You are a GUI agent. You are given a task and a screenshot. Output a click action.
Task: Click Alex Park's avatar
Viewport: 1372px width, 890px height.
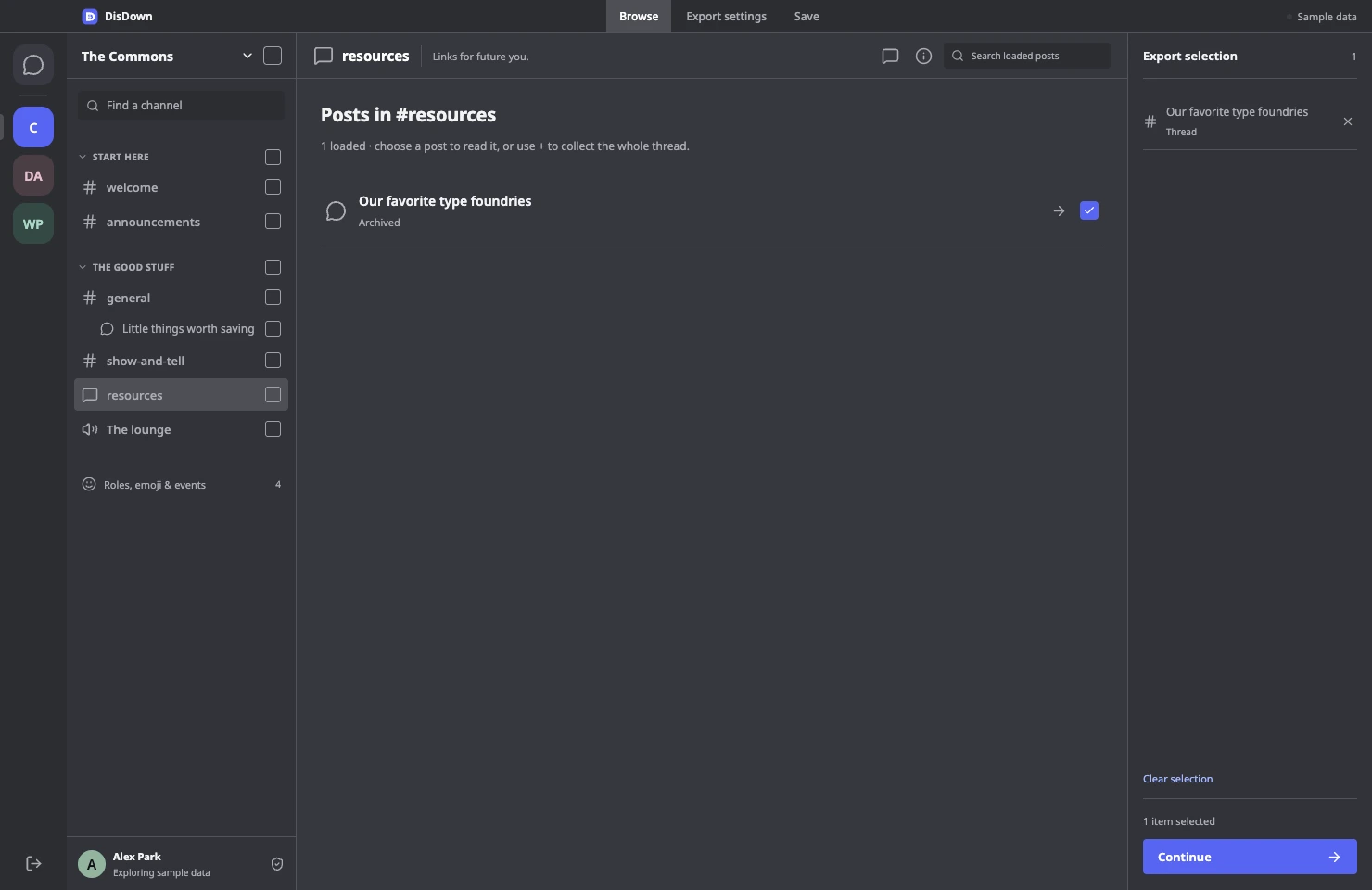(x=92, y=864)
